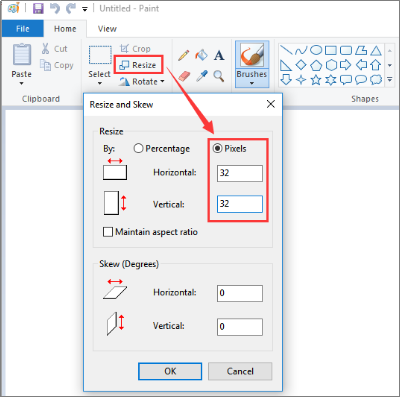Select the Rounded rectangle shape
The width and height of the screenshot is (400, 397).
pos(346,50)
